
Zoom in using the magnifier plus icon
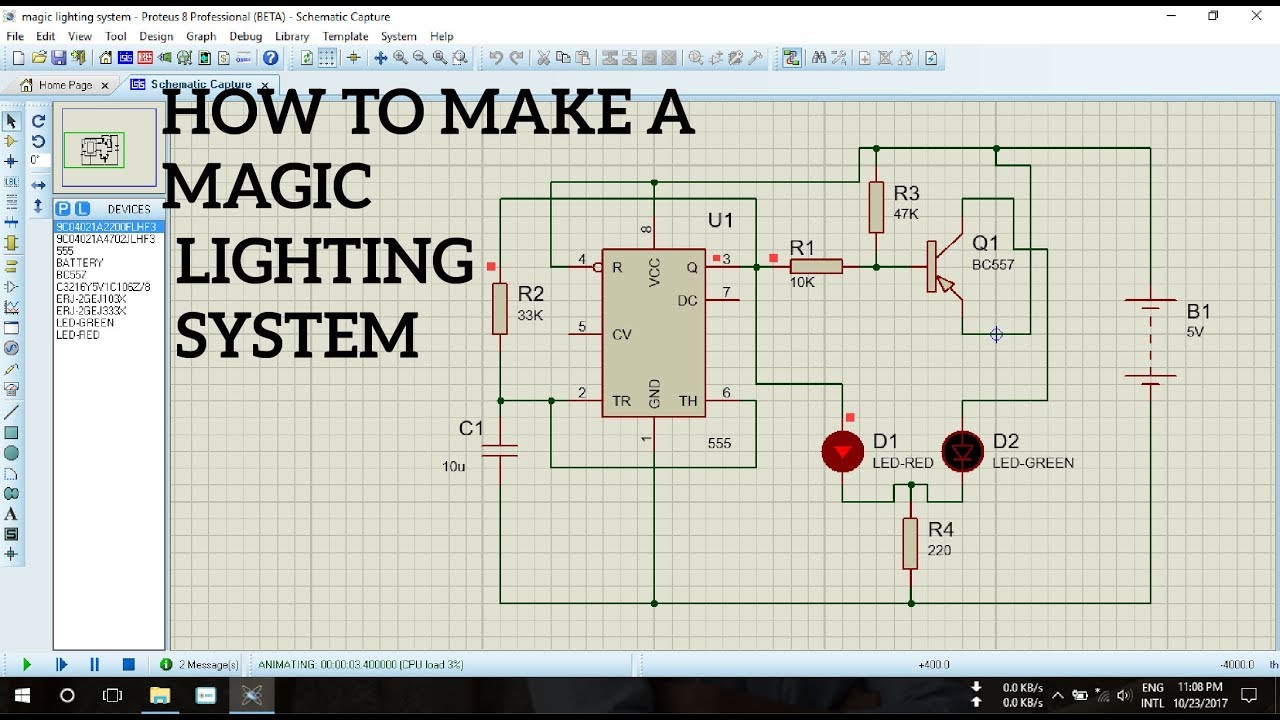pyautogui.click(x=400, y=58)
